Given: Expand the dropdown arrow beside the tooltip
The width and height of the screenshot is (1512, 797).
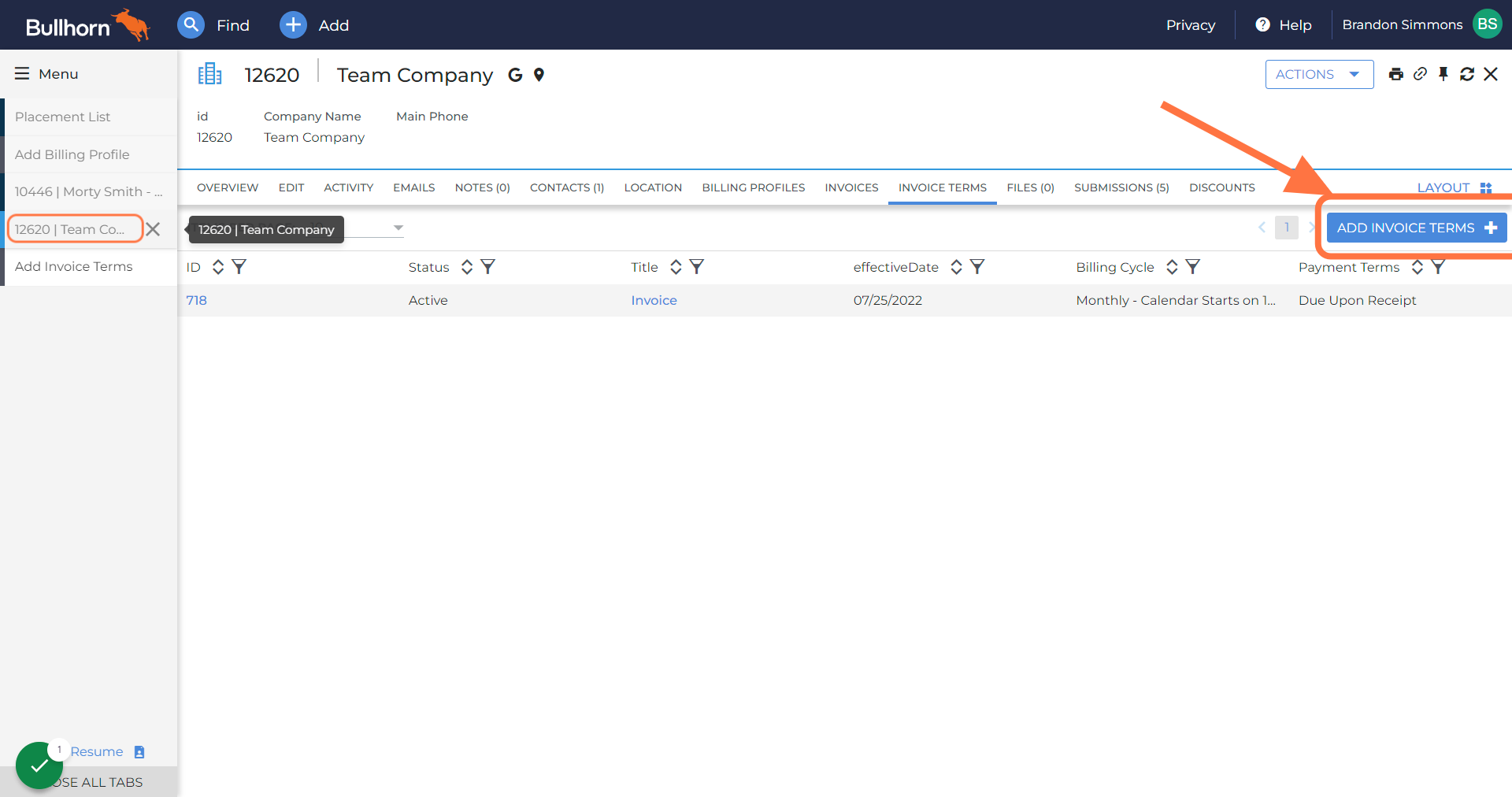Looking at the screenshot, I should tap(398, 228).
